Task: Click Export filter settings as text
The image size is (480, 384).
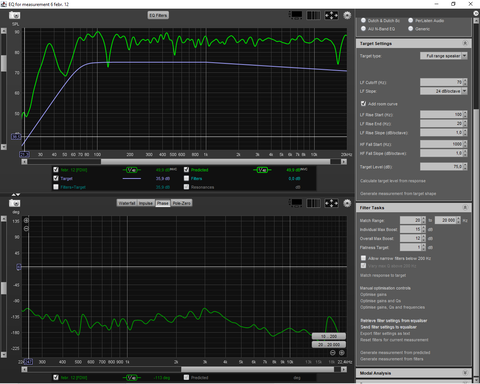Action: [385, 333]
